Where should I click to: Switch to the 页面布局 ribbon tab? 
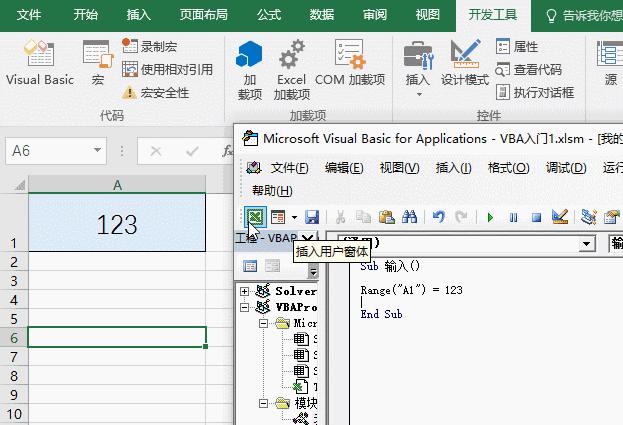click(203, 15)
